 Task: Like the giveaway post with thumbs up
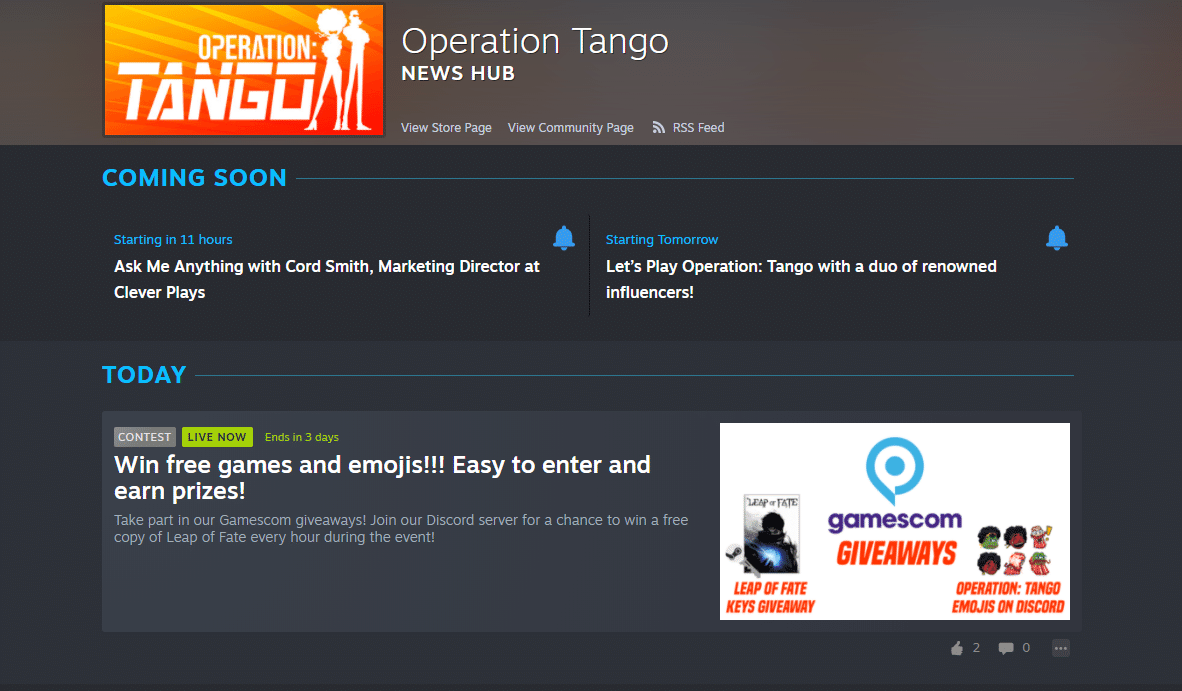957,648
